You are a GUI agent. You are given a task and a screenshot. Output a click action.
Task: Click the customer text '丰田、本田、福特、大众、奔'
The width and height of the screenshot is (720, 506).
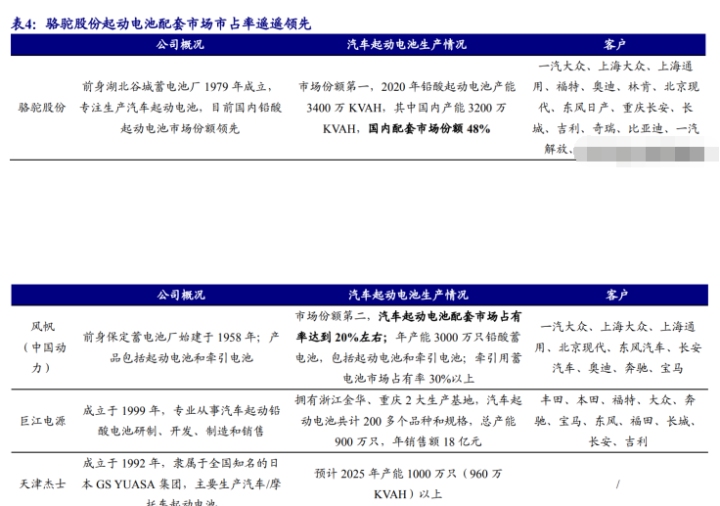[x=618, y=400]
